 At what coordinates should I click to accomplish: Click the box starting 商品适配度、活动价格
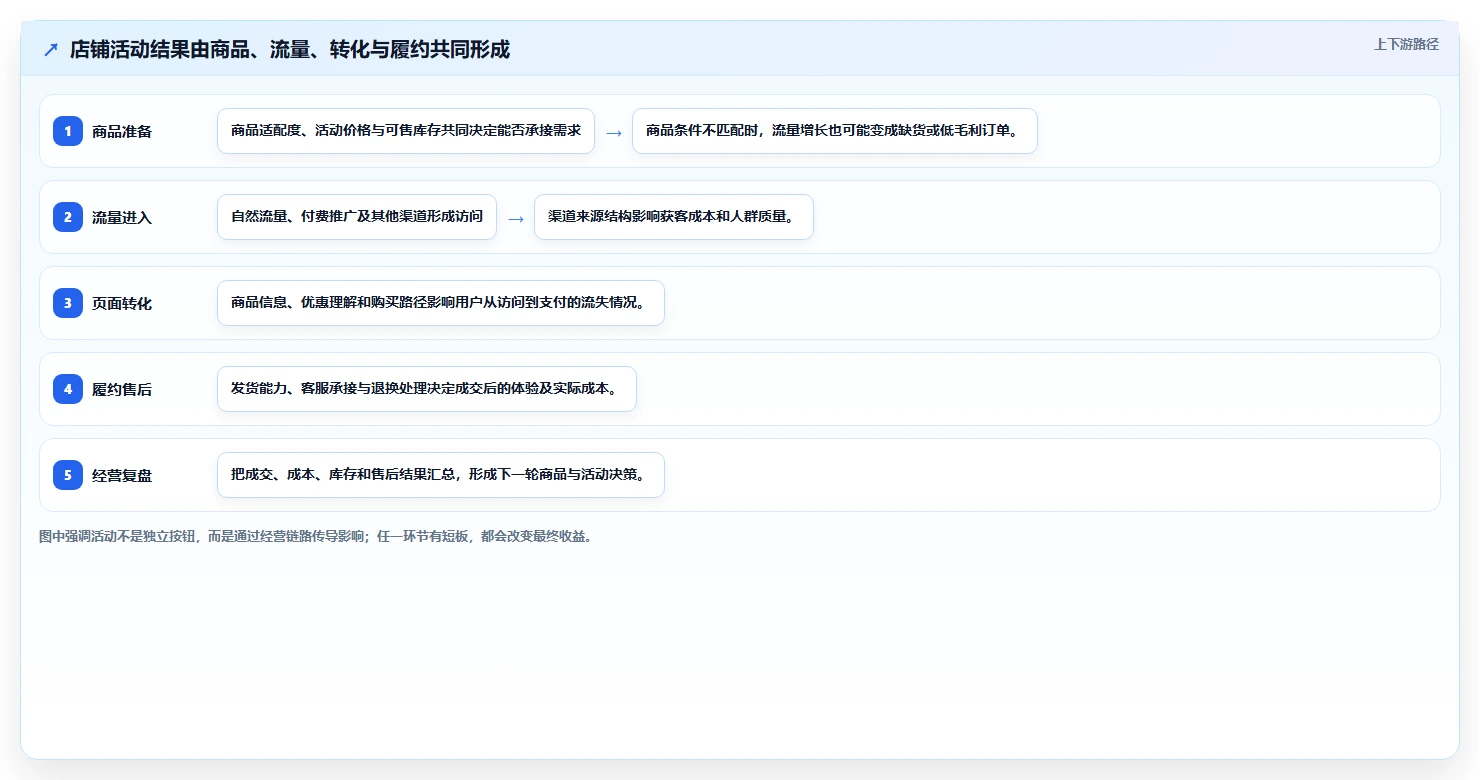point(406,131)
